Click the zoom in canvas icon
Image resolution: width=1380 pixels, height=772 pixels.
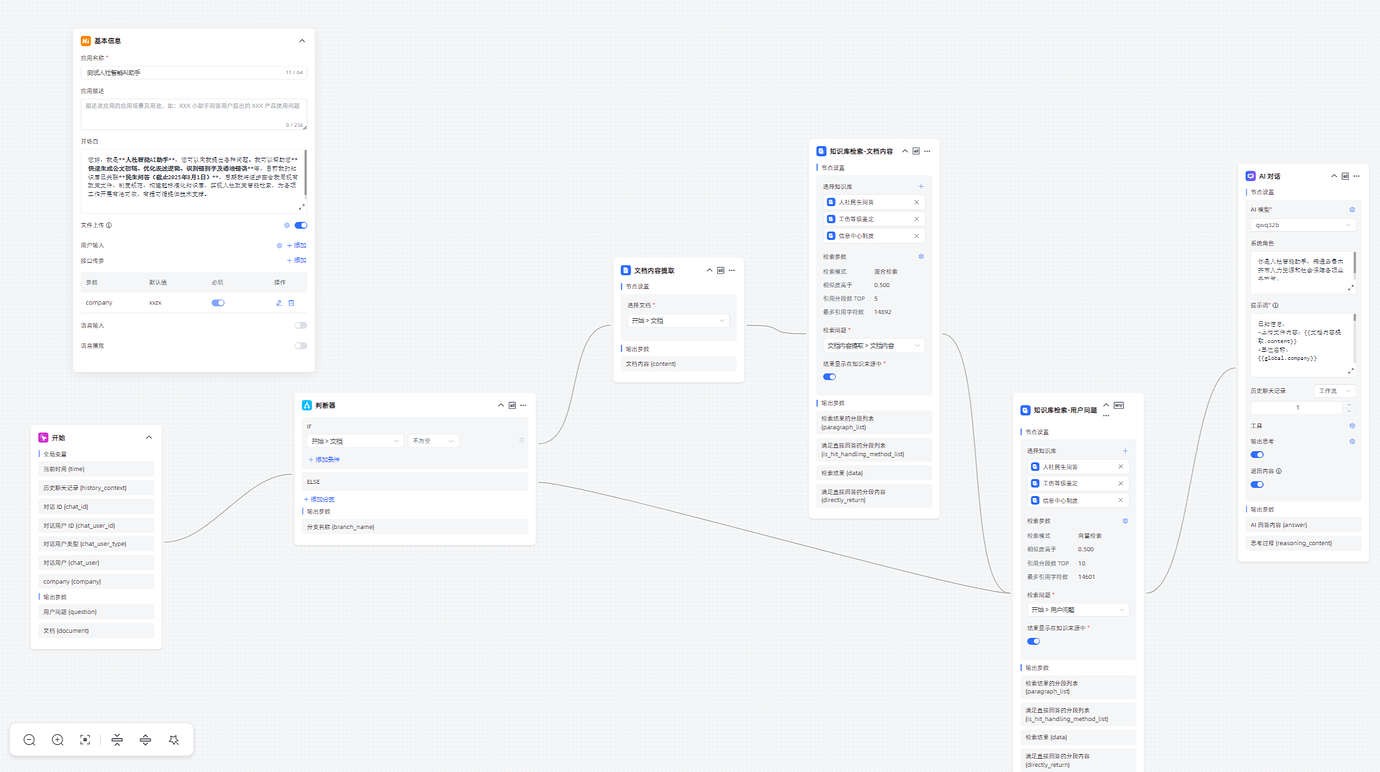58,740
